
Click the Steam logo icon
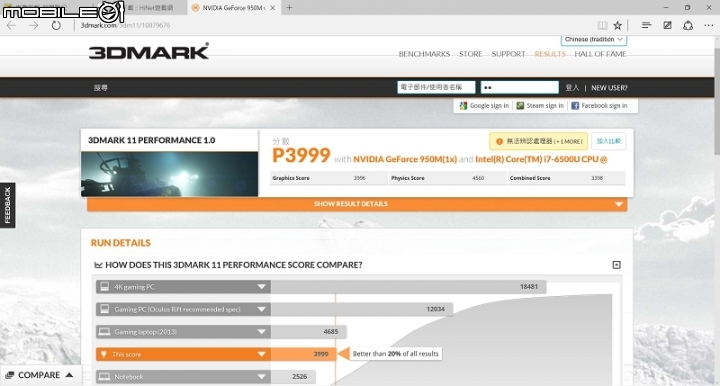[x=520, y=106]
